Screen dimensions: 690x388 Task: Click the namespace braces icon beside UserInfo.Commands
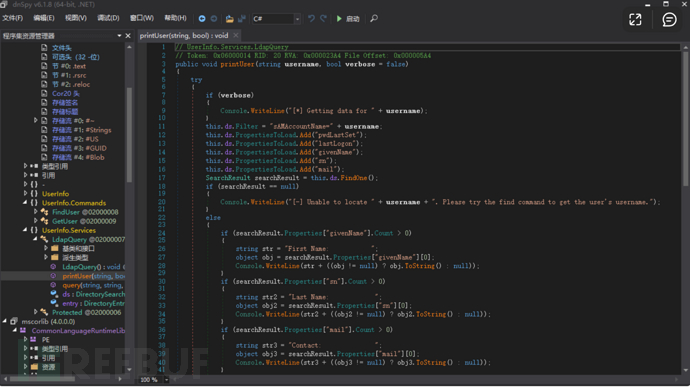click(x=34, y=203)
